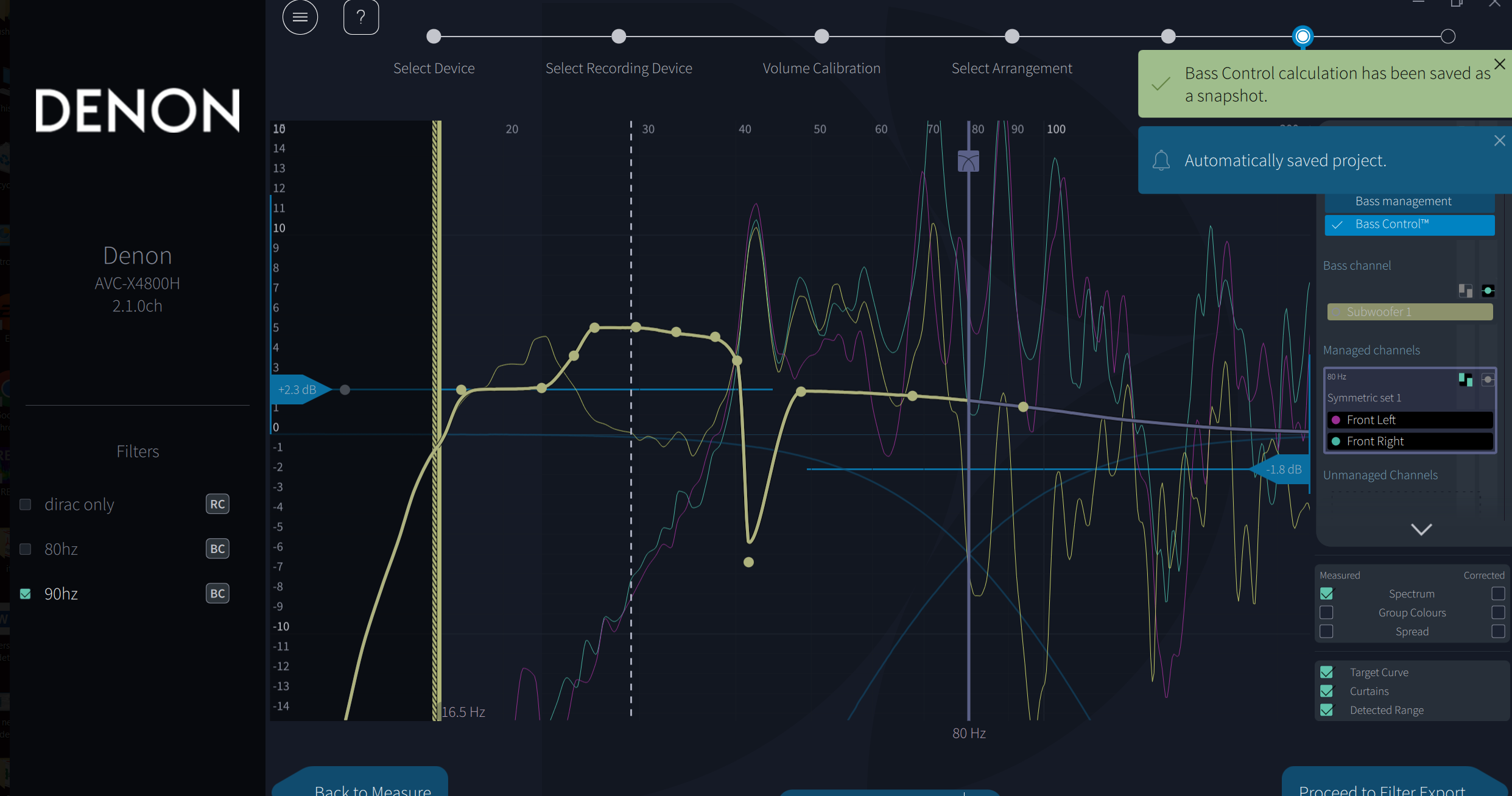Viewport: 1512px width, 796px height.
Task: Select the Subwoofer 1 channel
Action: [1410, 312]
